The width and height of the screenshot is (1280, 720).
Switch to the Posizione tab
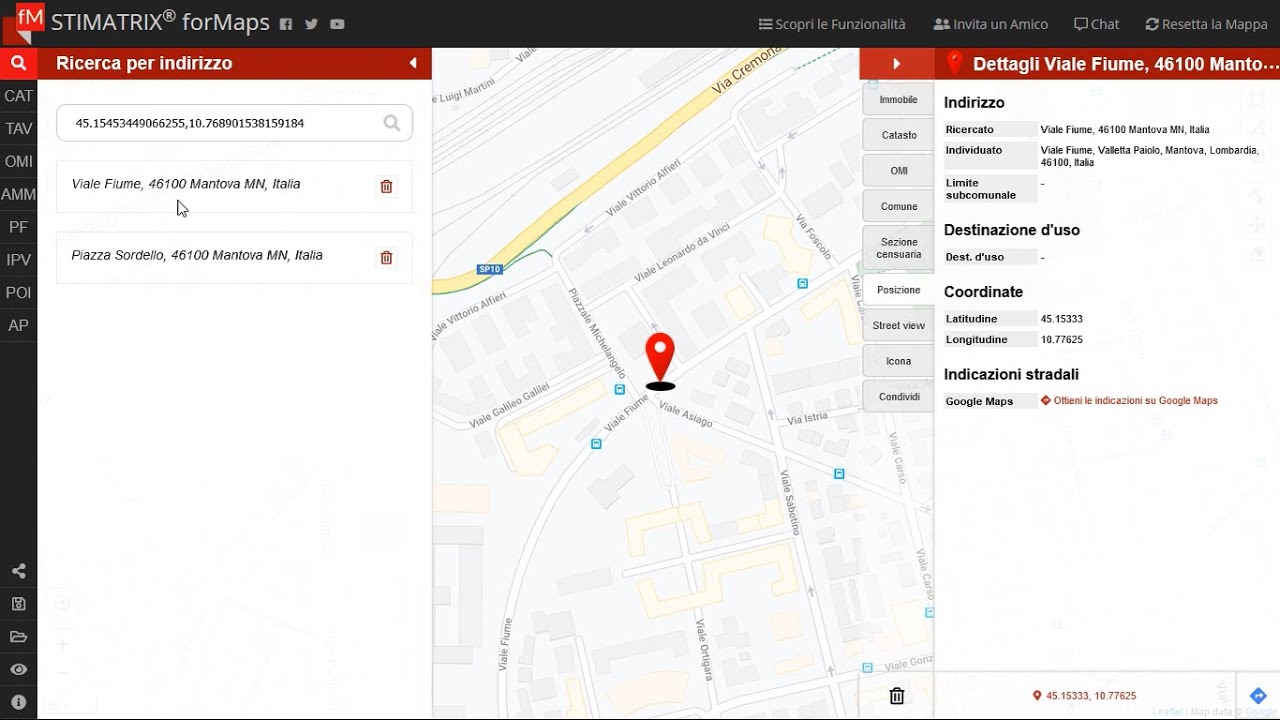[898, 290]
